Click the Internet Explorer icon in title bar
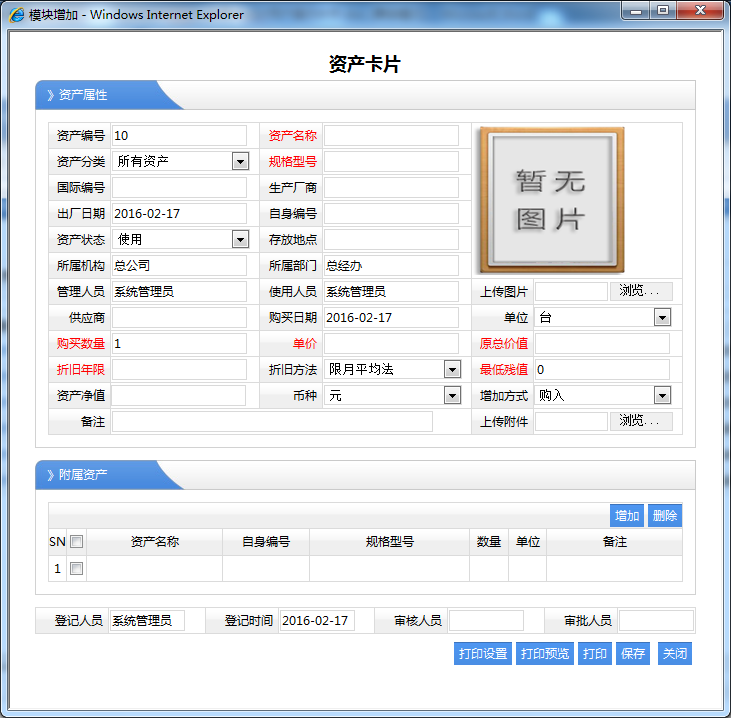Screen dimensions: 731x718 (17, 15)
